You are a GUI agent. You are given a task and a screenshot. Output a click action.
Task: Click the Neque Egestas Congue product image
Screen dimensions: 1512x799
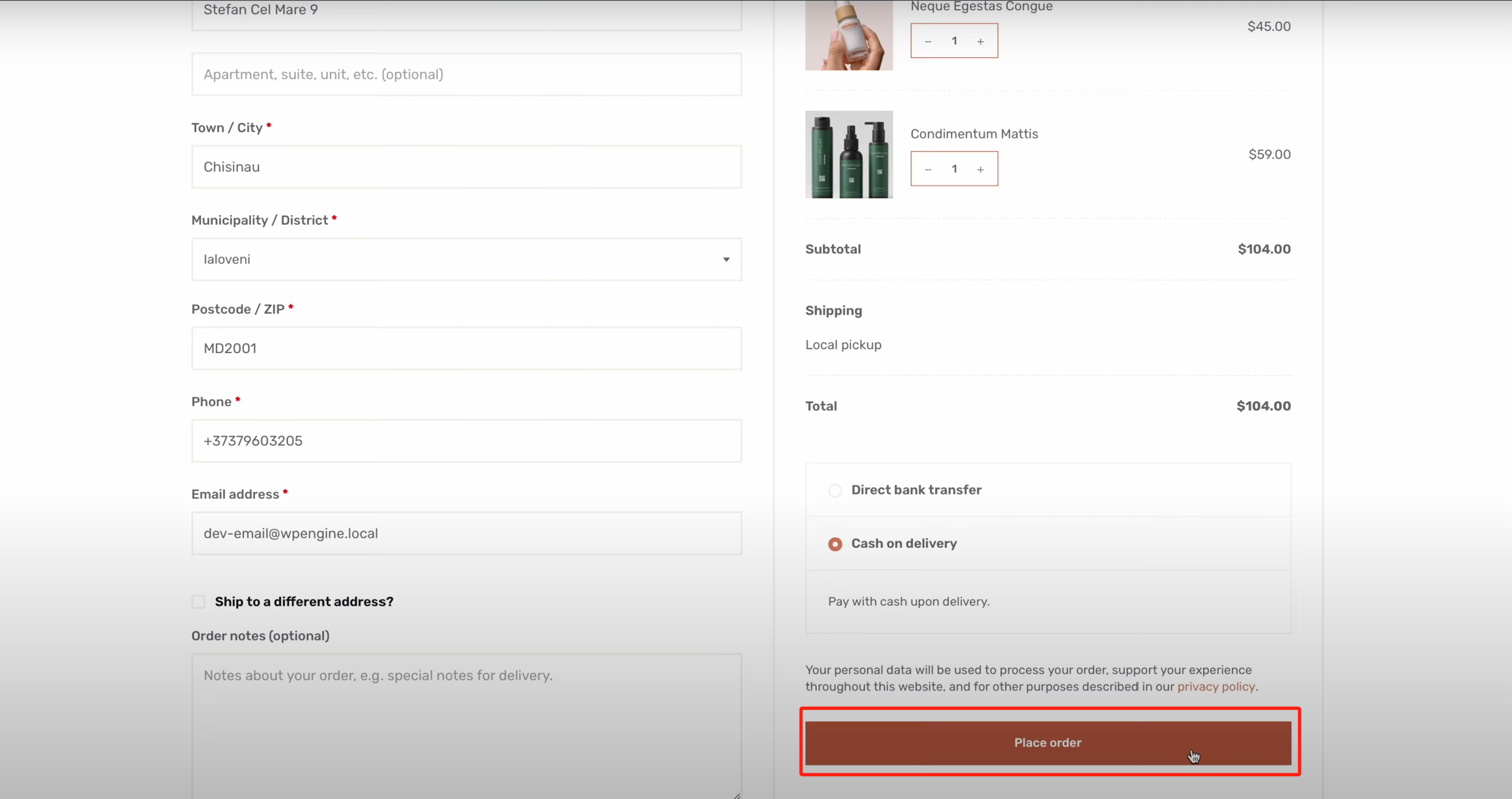[x=848, y=34]
